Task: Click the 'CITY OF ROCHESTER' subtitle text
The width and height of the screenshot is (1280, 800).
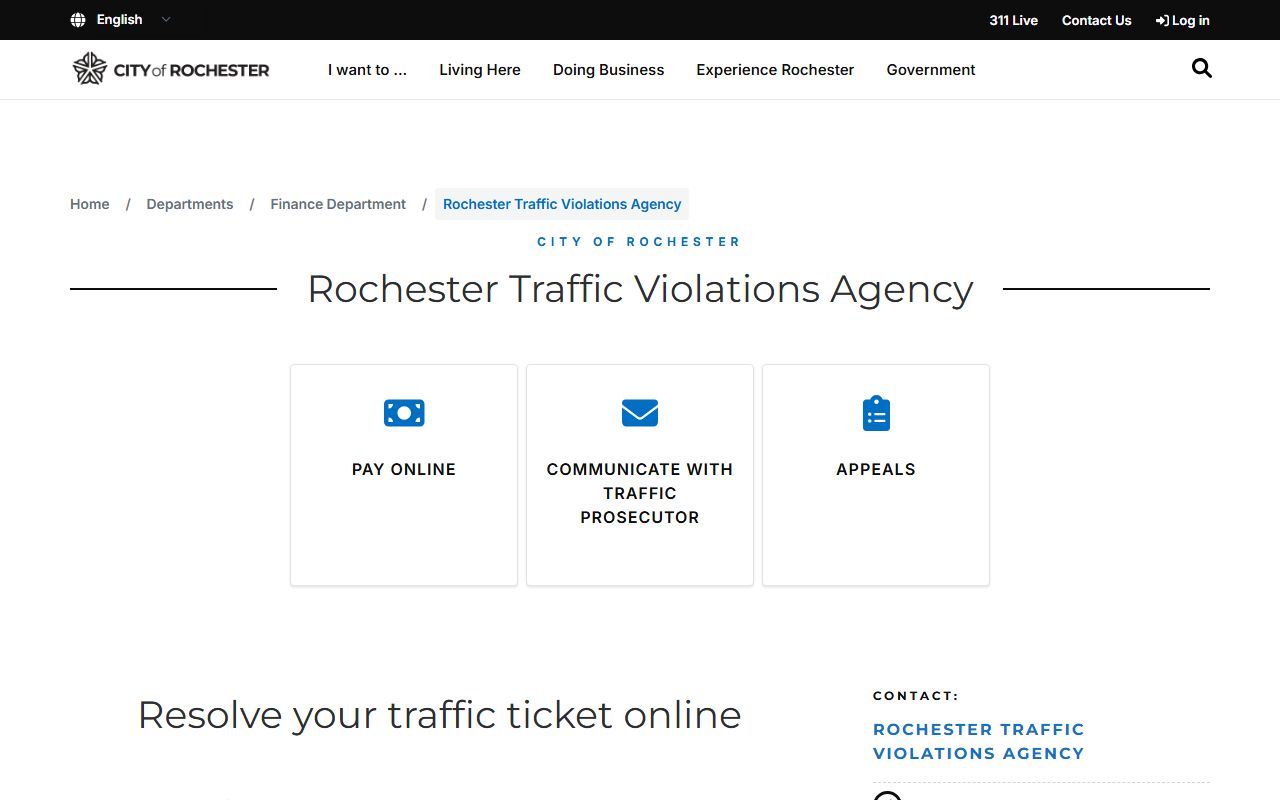Action: tap(640, 242)
